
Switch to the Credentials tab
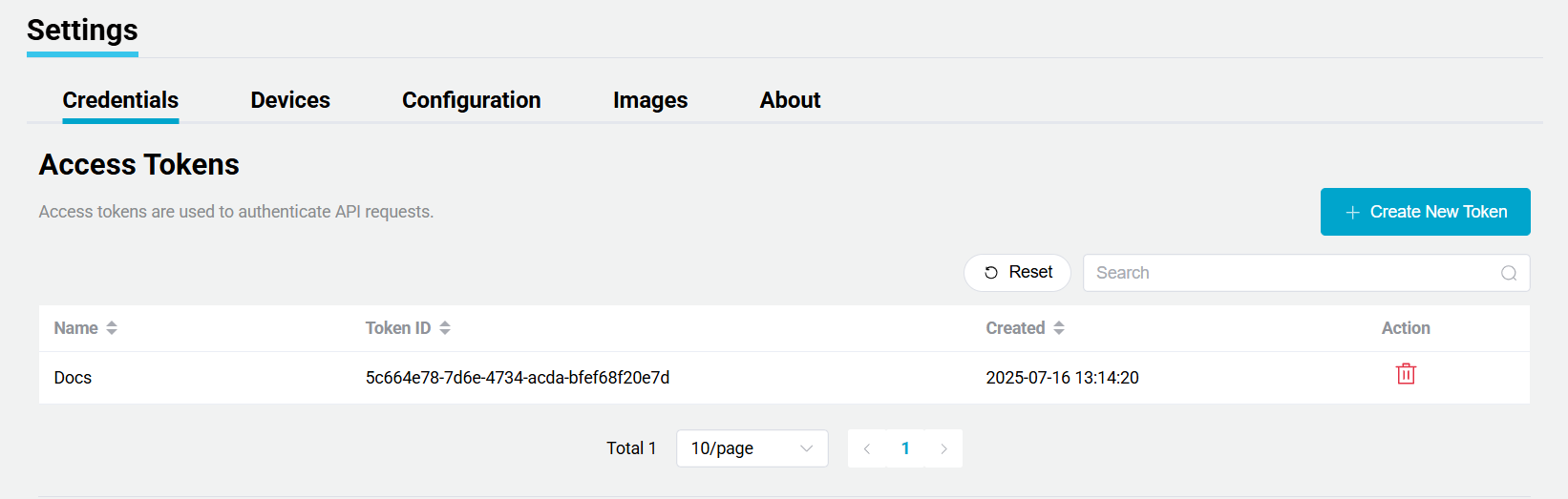pyautogui.click(x=120, y=100)
